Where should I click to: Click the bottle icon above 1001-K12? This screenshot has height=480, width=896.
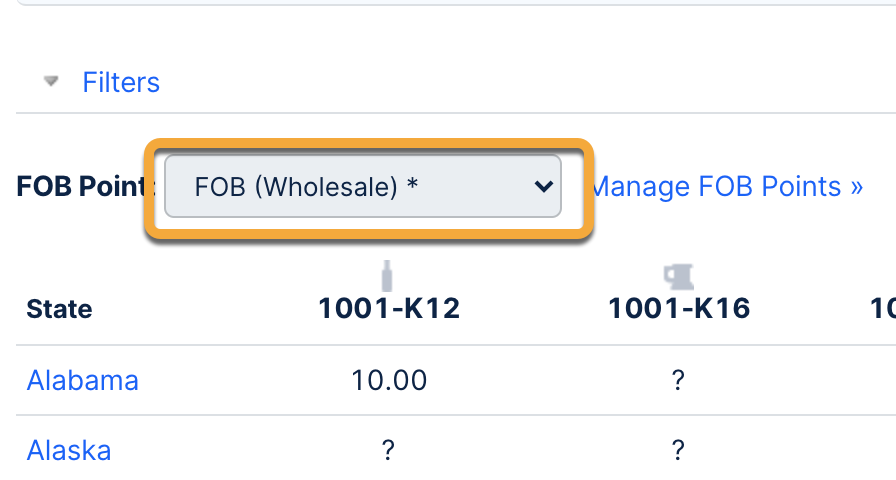click(x=388, y=275)
